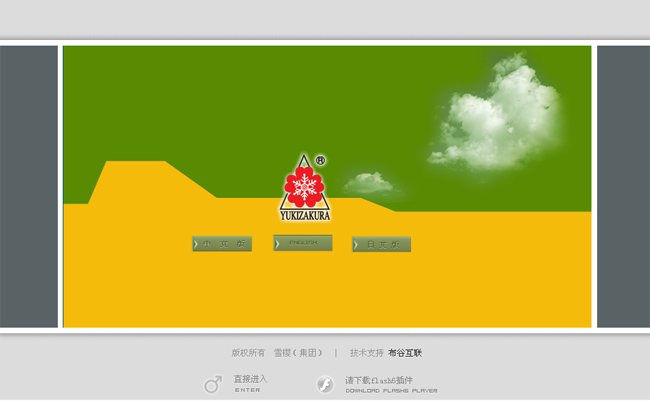Click the YUKIZAKURA wordmark text
The width and height of the screenshot is (650, 401).
coord(304,214)
